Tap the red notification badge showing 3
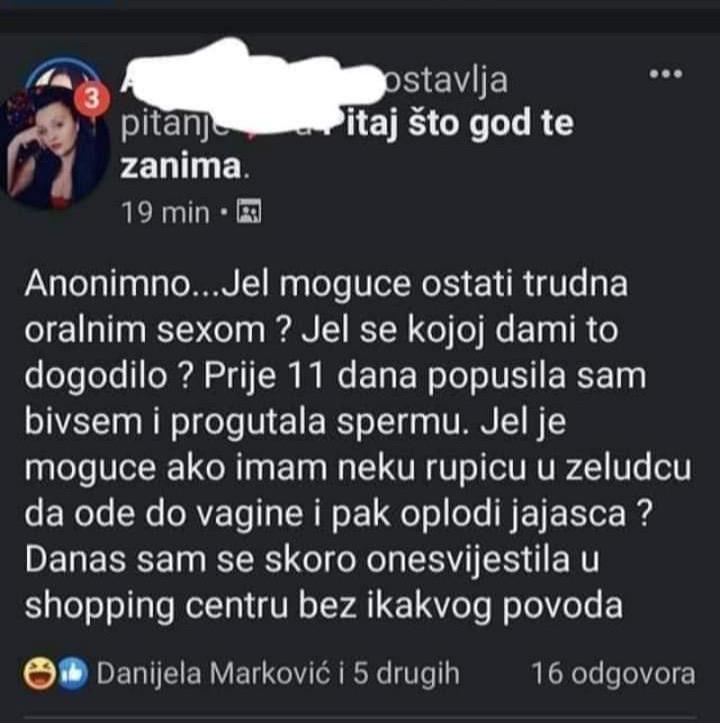 tap(92, 99)
